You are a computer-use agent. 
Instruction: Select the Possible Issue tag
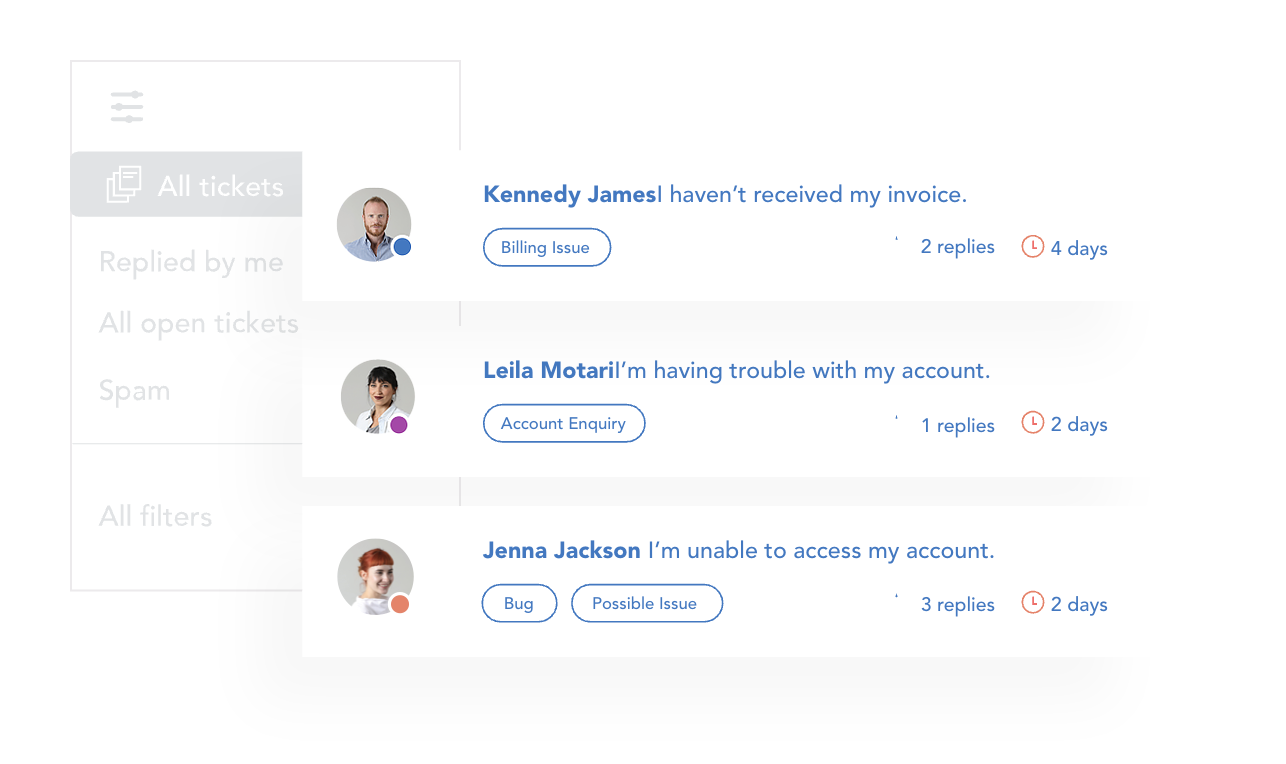646,603
